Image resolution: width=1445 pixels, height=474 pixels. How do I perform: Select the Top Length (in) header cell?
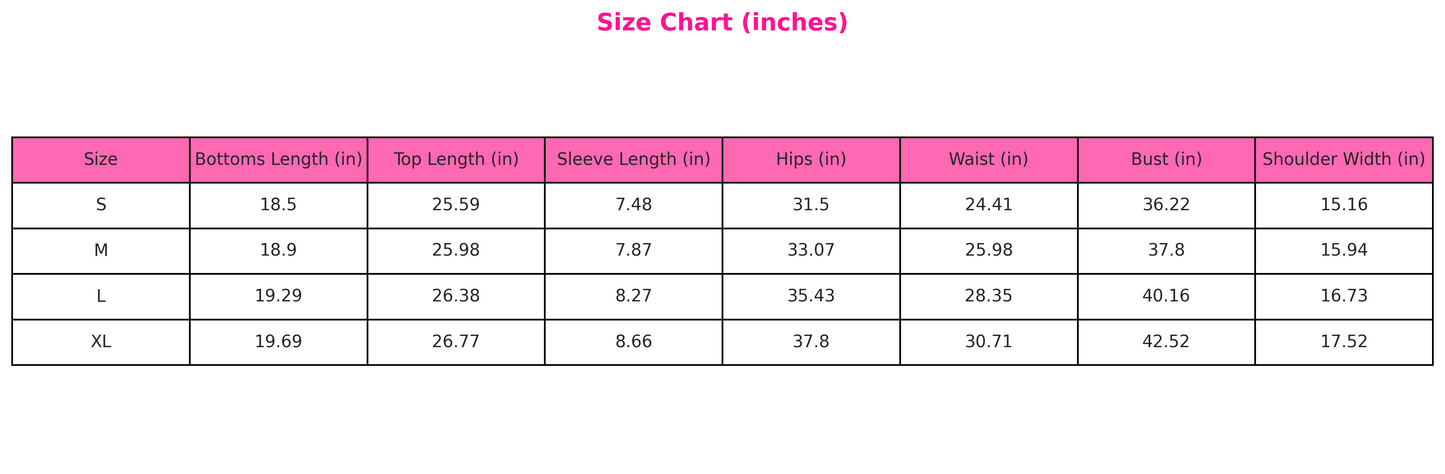(456, 160)
